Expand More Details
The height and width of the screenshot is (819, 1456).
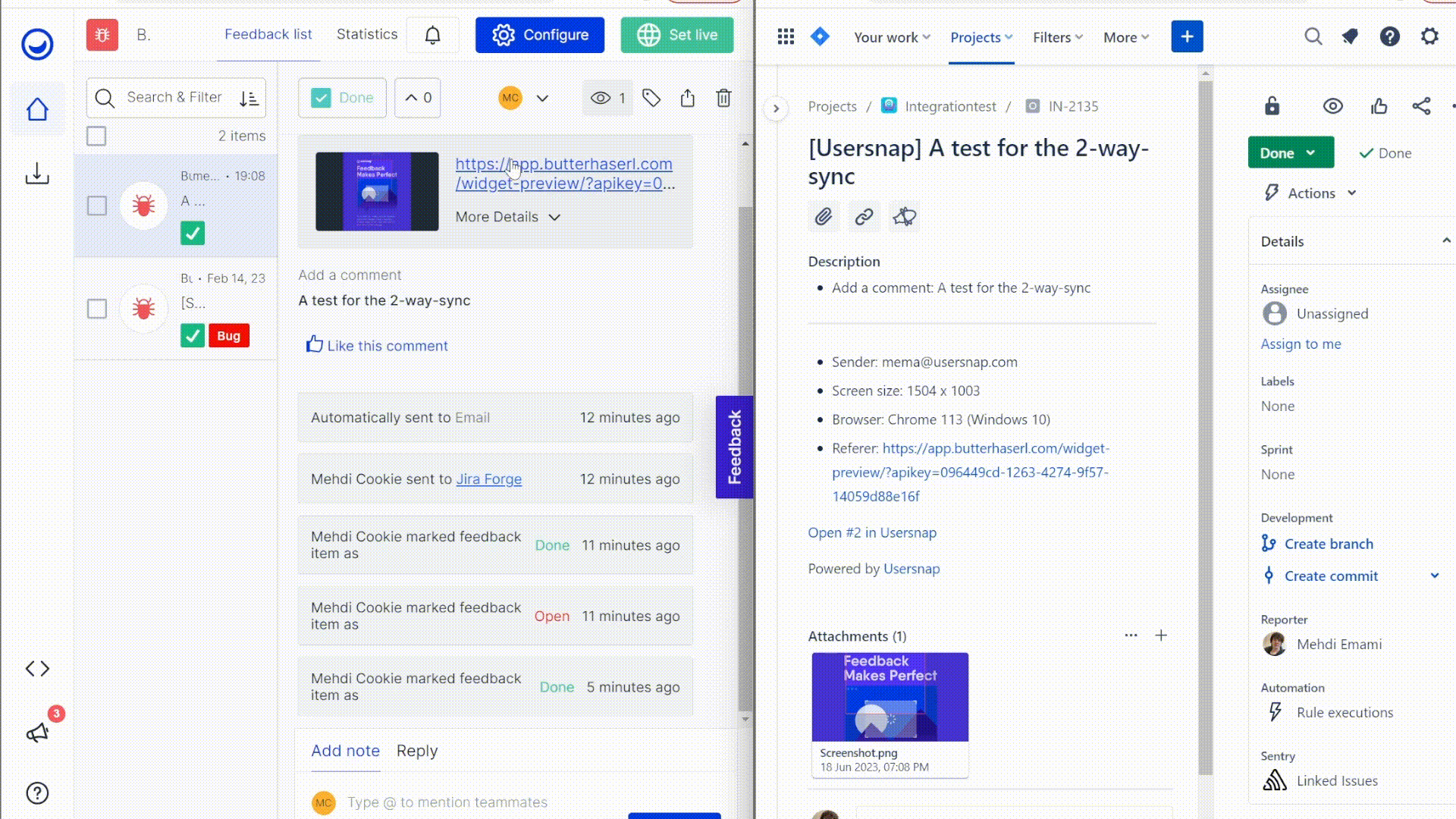[x=507, y=217]
